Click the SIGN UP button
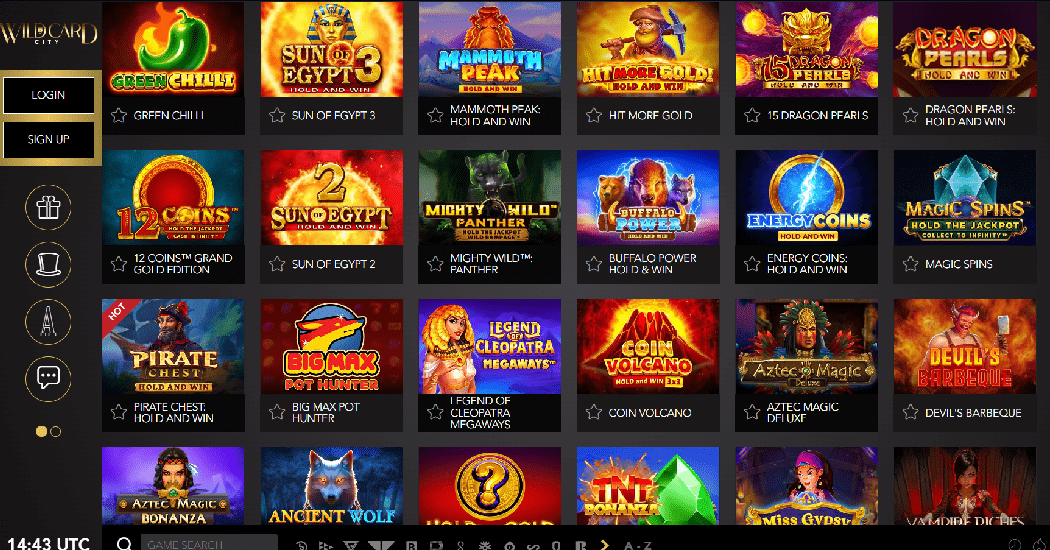The height and width of the screenshot is (550, 1050). click(x=48, y=139)
